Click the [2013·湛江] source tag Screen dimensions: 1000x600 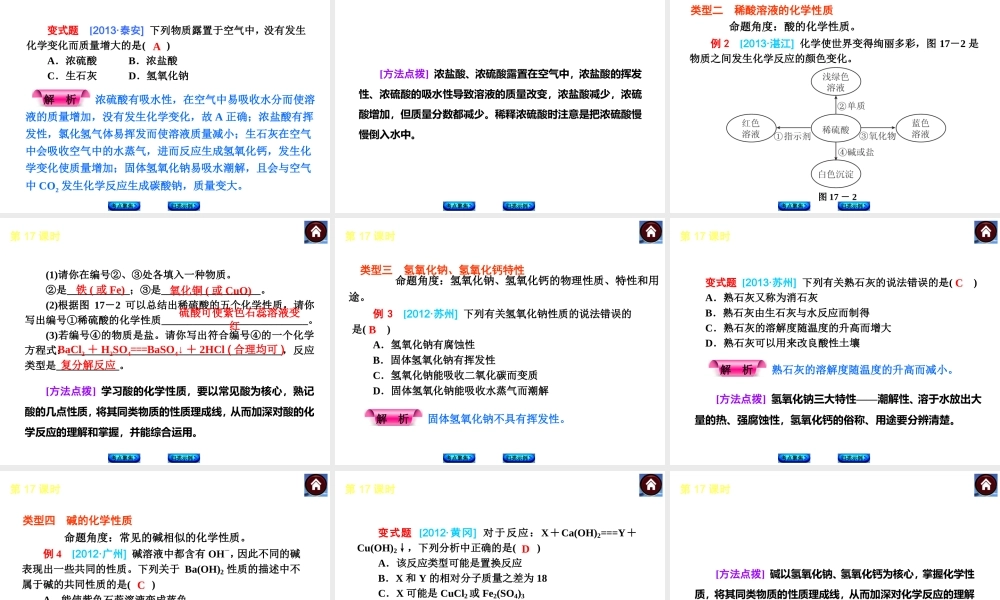click(x=767, y=43)
